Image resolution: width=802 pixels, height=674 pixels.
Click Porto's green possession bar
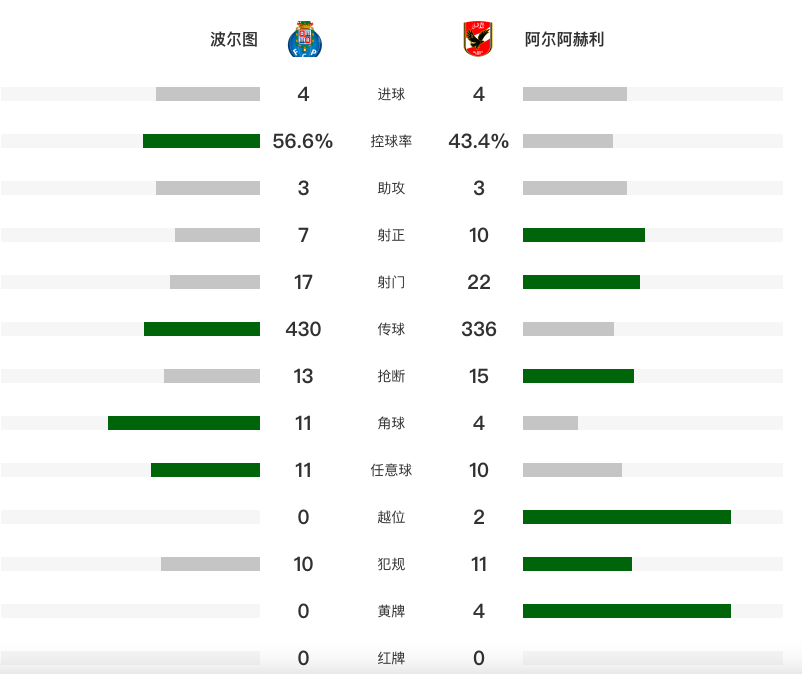click(202, 141)
